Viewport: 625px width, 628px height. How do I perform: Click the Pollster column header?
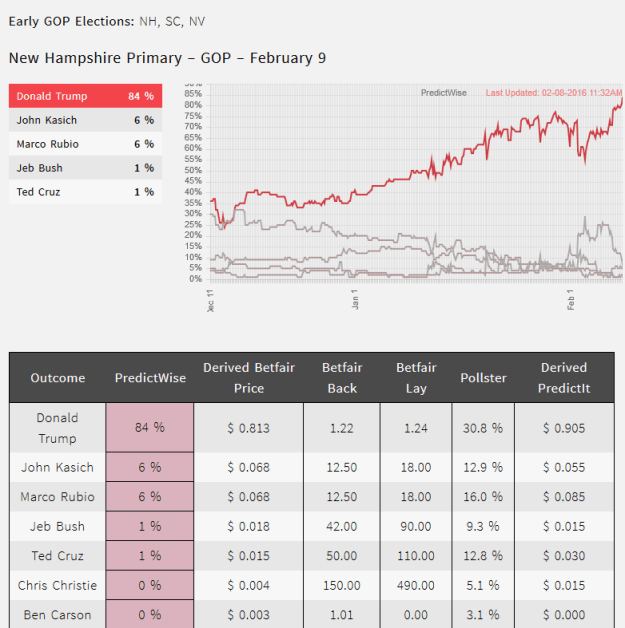point(483,378)
